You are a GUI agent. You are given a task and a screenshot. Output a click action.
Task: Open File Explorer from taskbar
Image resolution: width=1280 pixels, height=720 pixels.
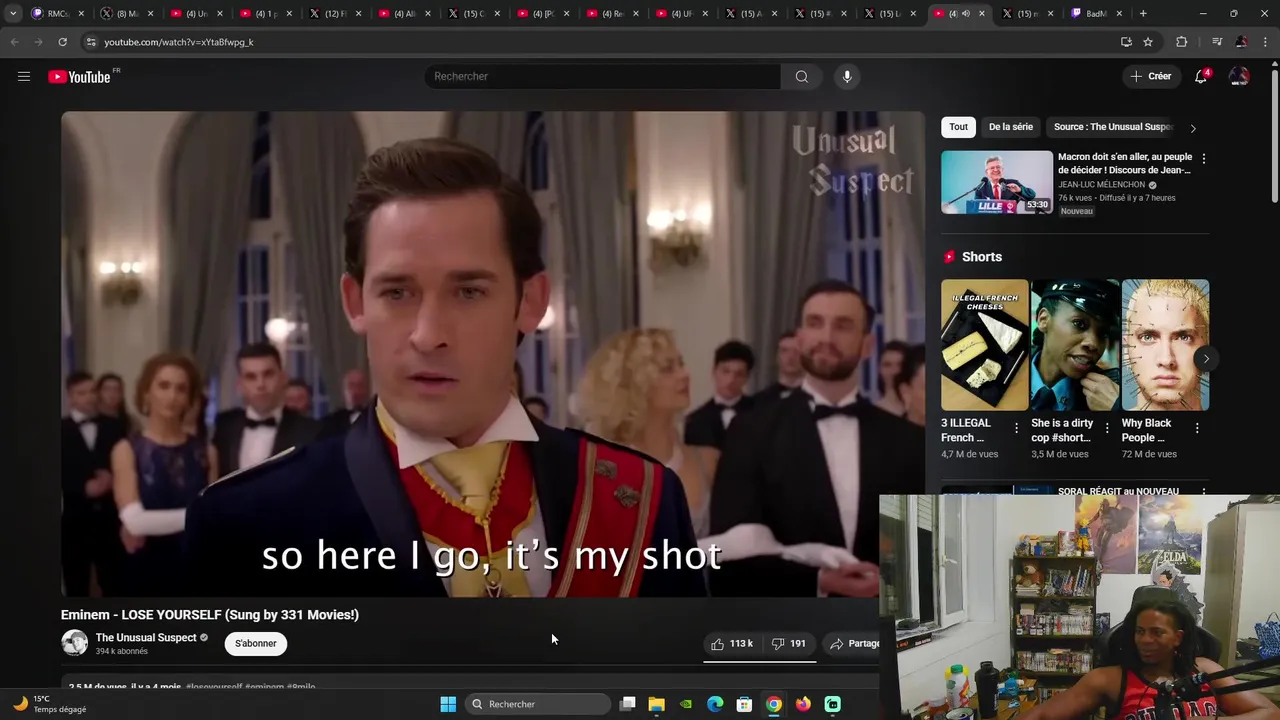(x=656, y=704)
